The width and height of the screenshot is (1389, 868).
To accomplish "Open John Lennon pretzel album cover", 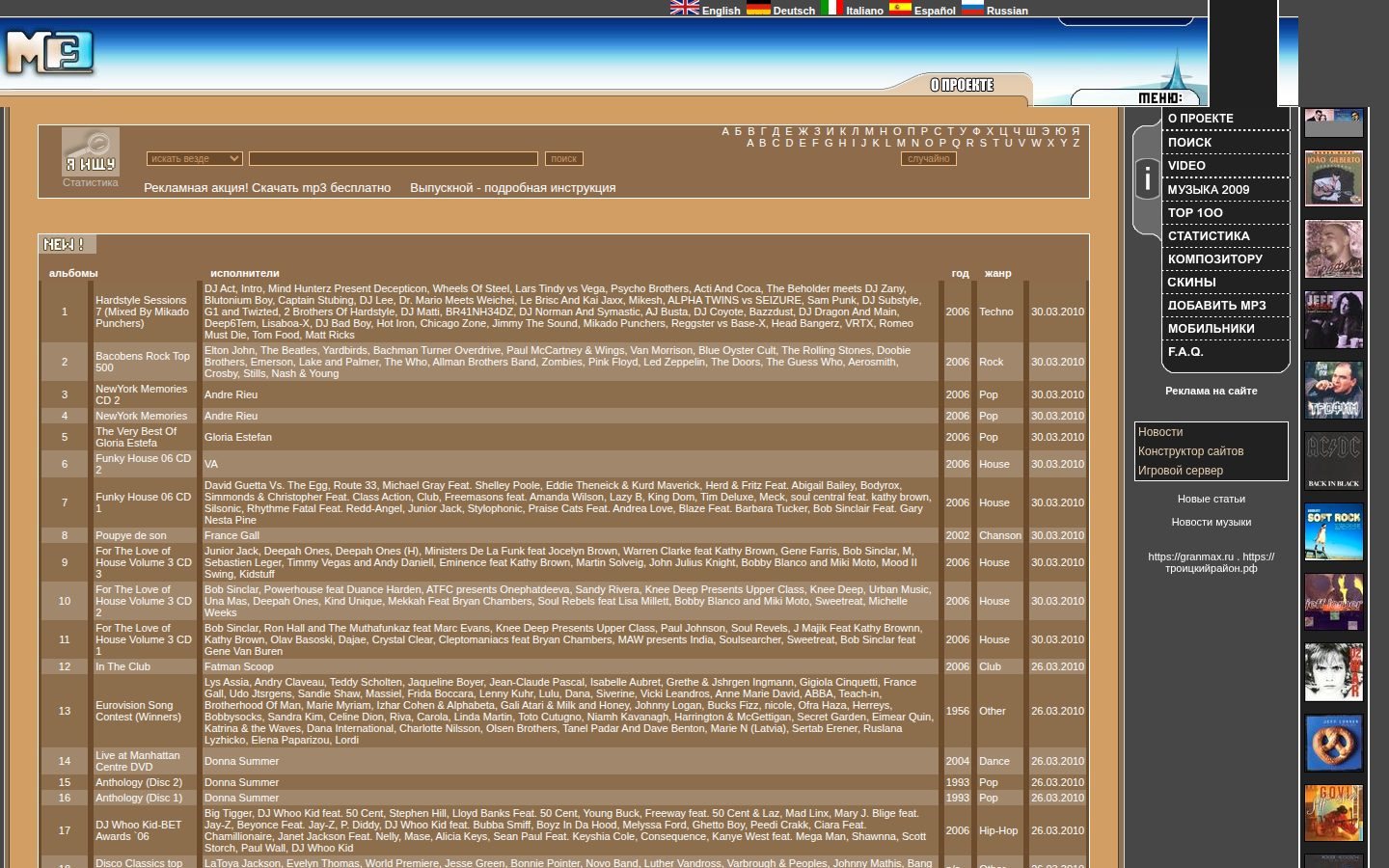I will coord(1334,743).
